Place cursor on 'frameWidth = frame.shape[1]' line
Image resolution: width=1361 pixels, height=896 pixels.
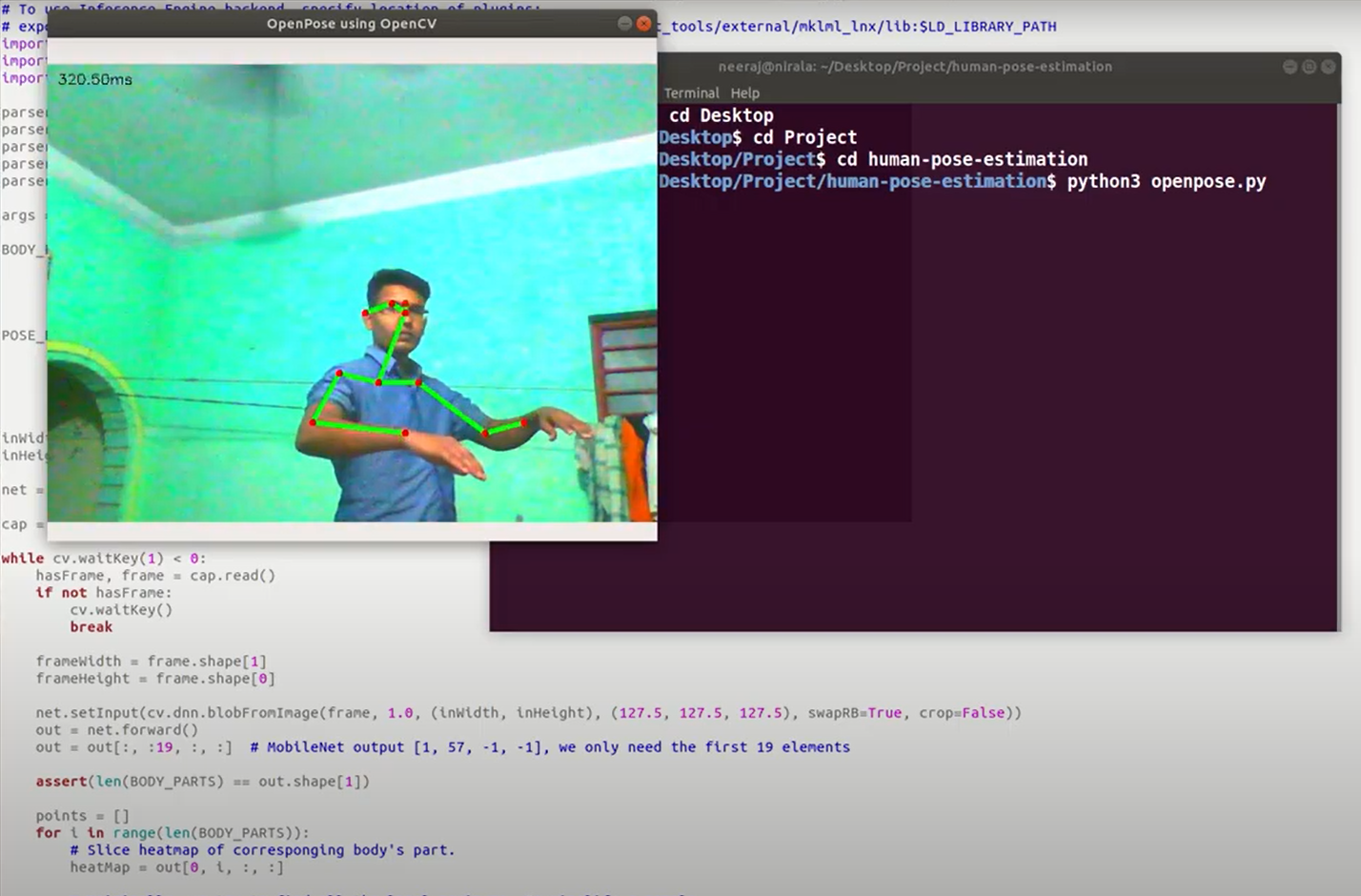[x=152, y=662]
